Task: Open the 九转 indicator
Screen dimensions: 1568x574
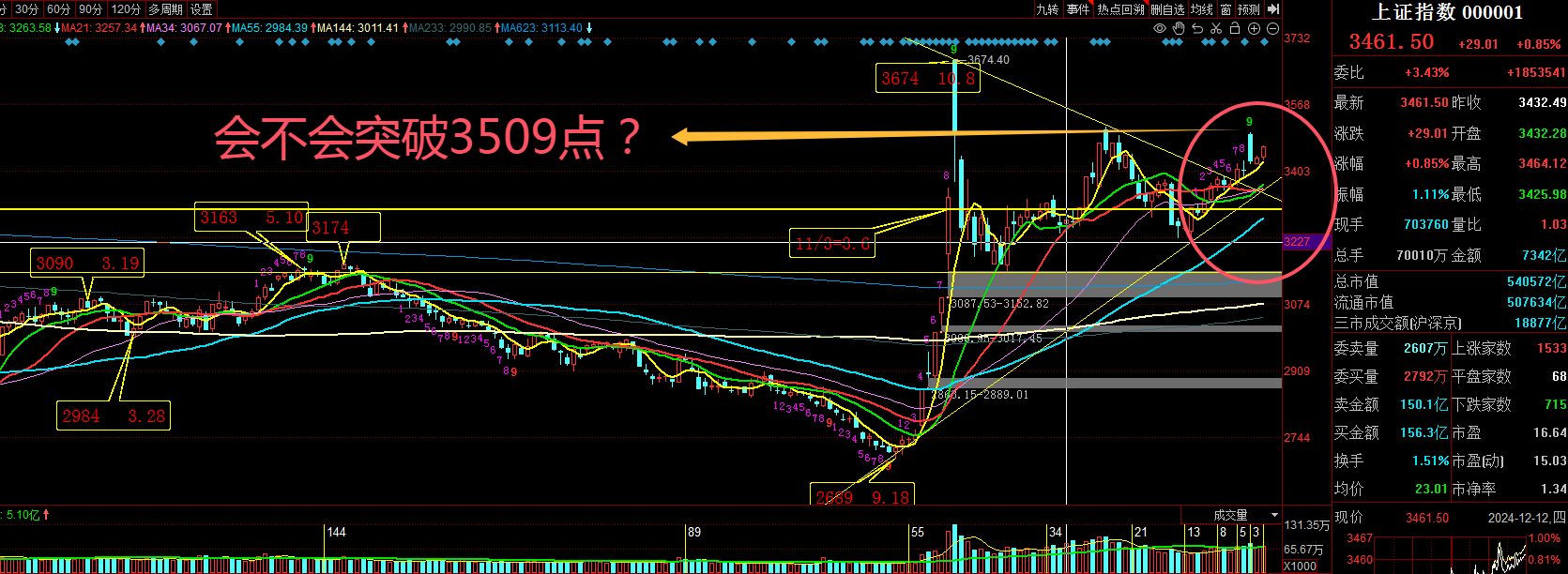Action: tap(1047, 9)
